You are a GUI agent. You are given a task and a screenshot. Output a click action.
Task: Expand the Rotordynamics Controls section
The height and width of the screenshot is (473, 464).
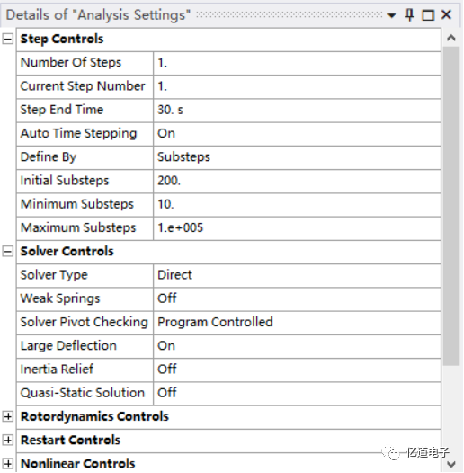click(8, 416)
